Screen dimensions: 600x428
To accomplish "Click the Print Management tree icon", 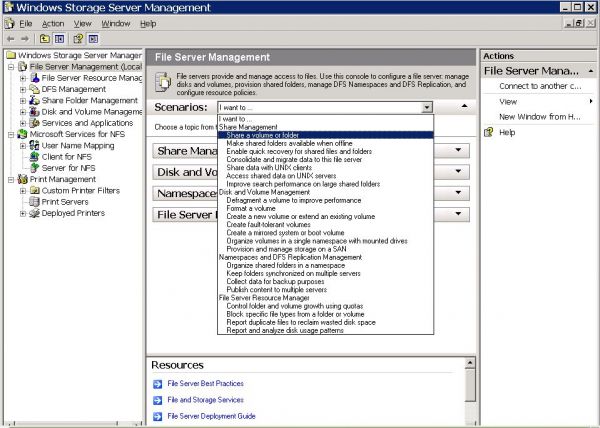I will tap(23, 179).
